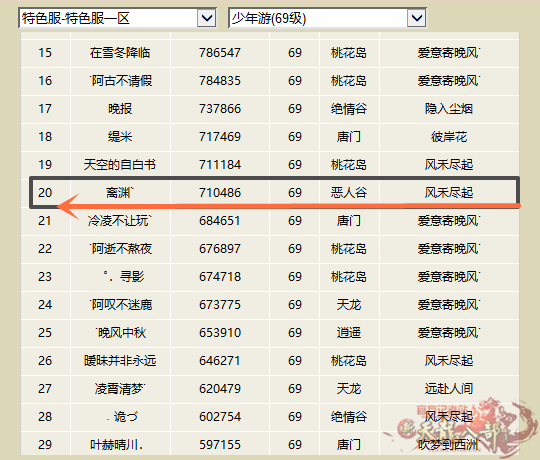Click score value 646271
This screenshot has height=460, width=540.
coord(220,360)
